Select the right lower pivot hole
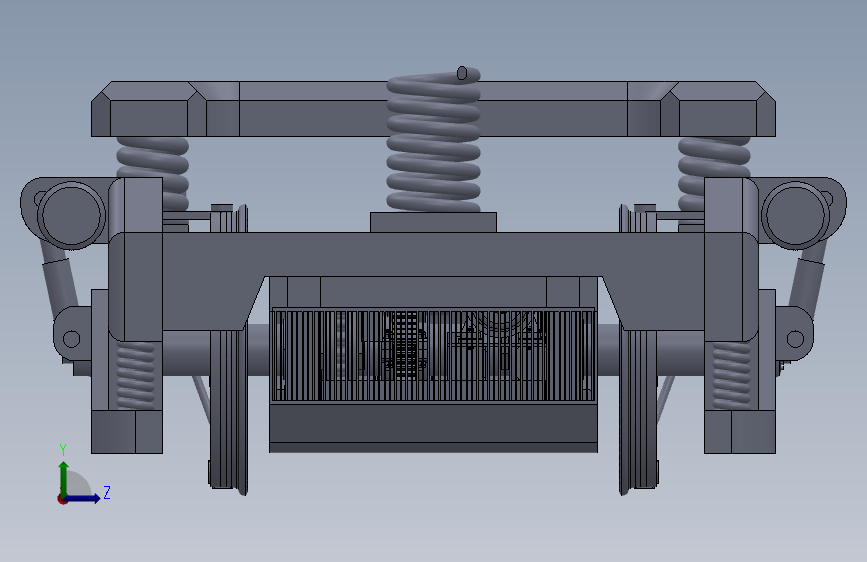Viewport: 867px width, 562px height. [x=795, y=339]
